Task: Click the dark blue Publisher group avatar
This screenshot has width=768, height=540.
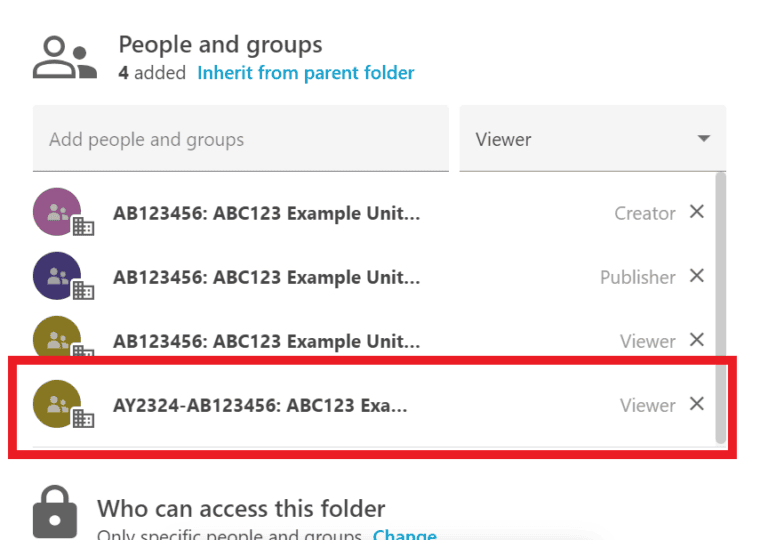Action: point(58,276)
